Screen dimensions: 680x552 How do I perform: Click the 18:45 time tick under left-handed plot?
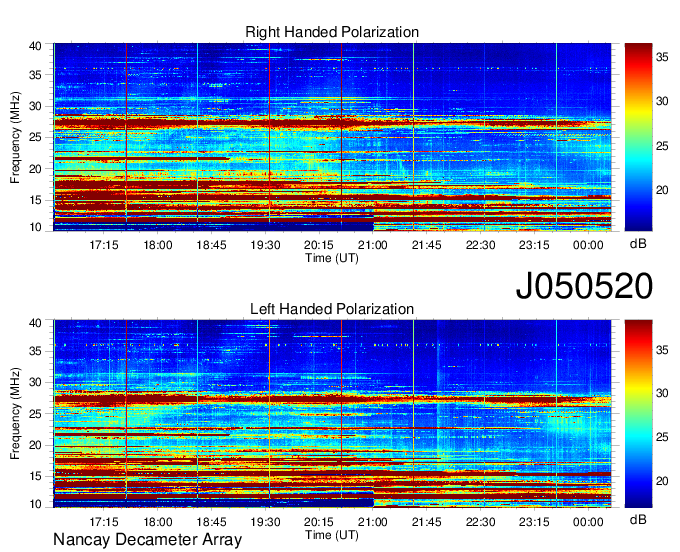(x=212, y=522)
